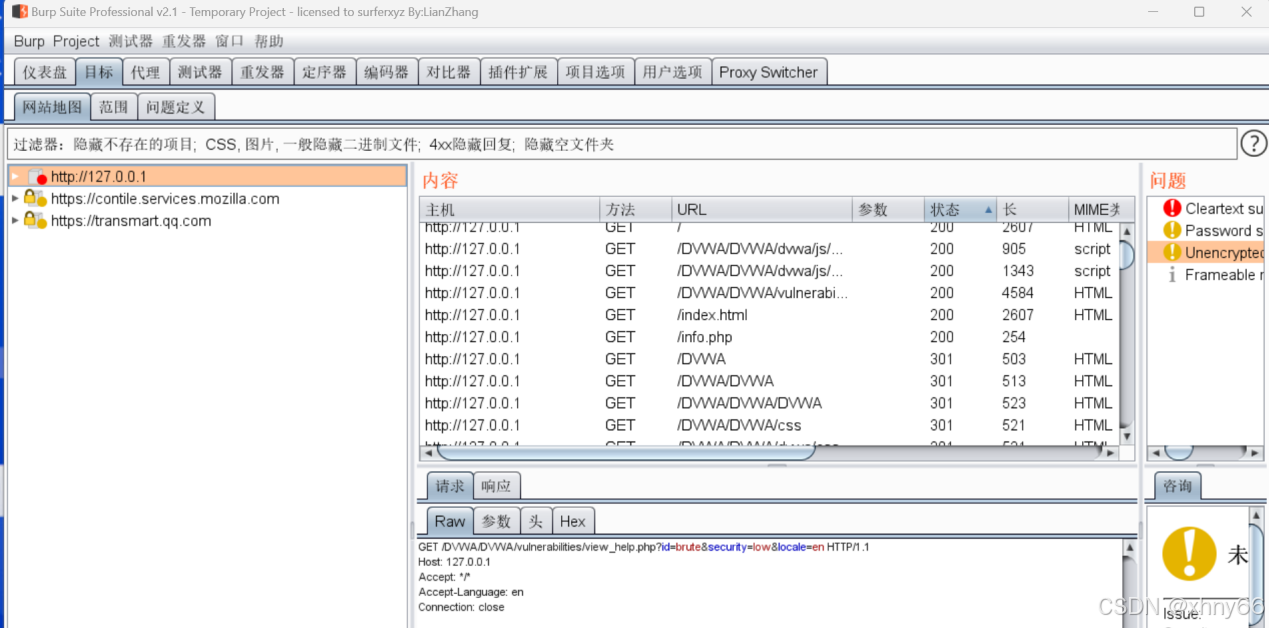Image resolution: width=1269 pixels, height=628 pixels.
Task: Click the red alert icon beside Cleartext issue
Action: pos(1172,209)
